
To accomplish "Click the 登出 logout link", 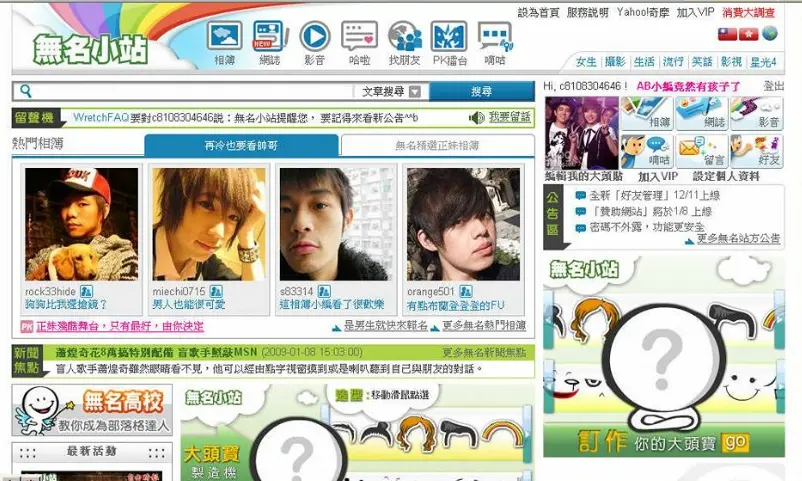I will pyautogui.click(x=773, y=86).
